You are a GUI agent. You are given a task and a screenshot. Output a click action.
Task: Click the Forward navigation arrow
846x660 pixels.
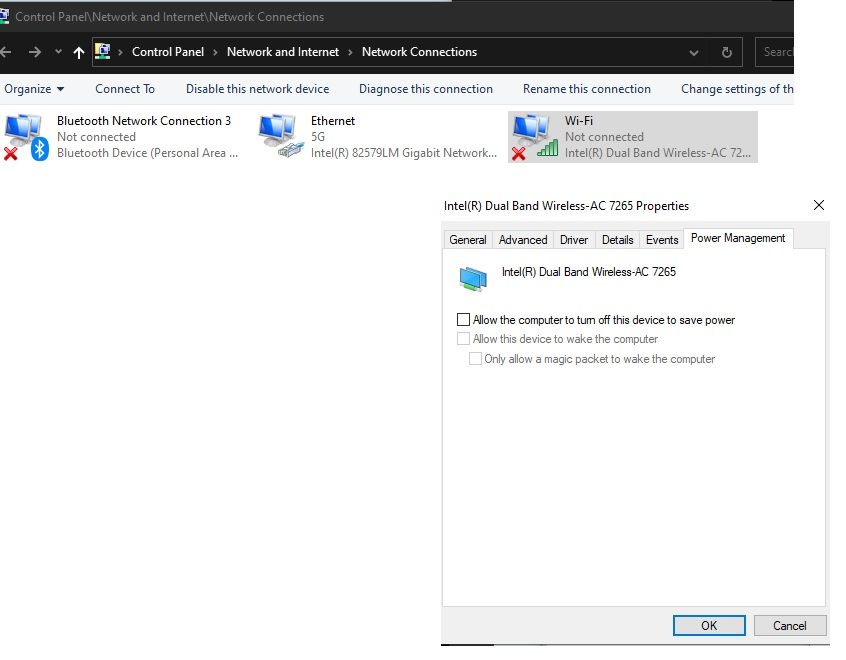pos(35,52)
